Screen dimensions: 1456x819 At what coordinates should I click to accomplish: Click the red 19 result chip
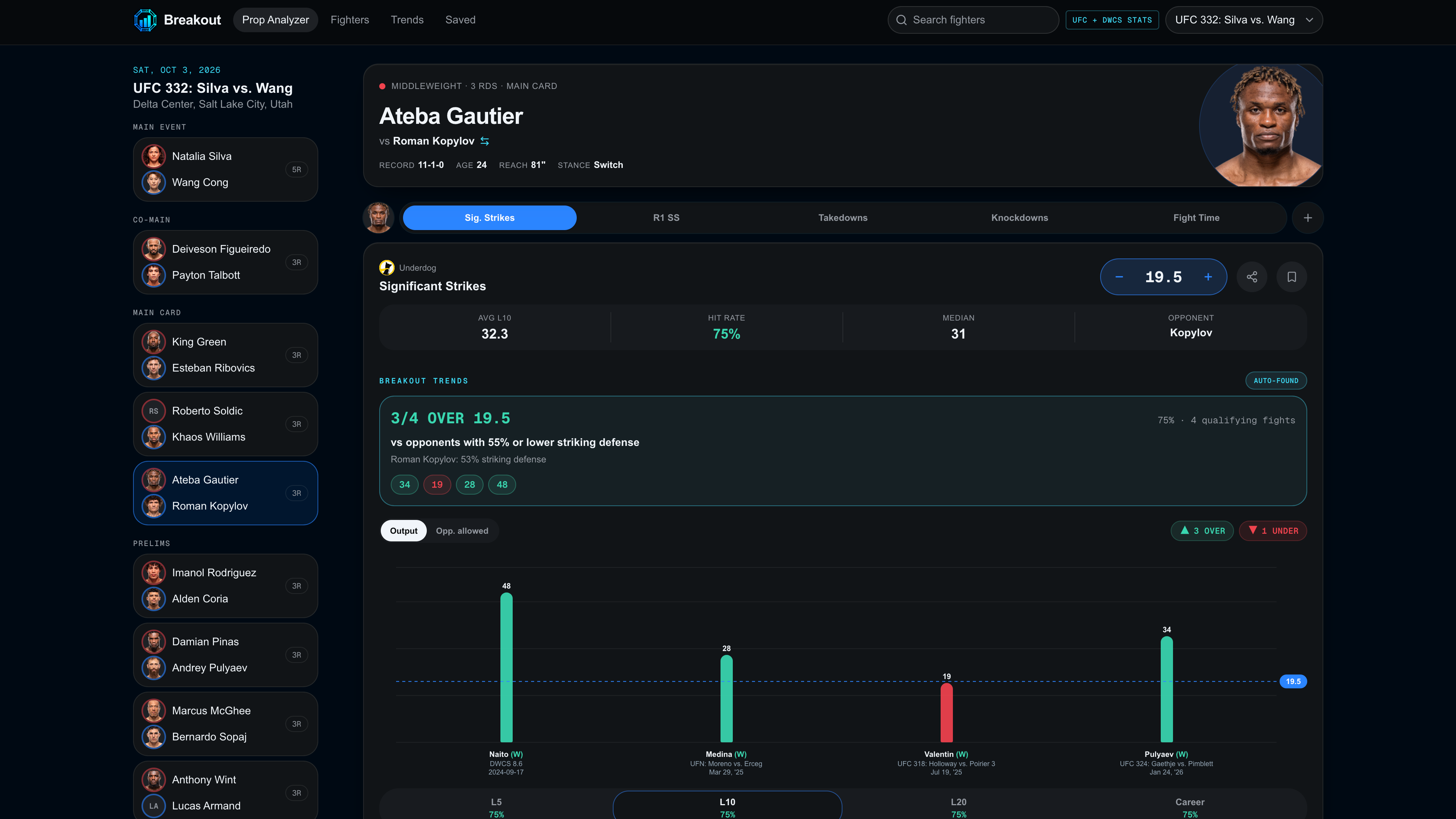point(437,484)
